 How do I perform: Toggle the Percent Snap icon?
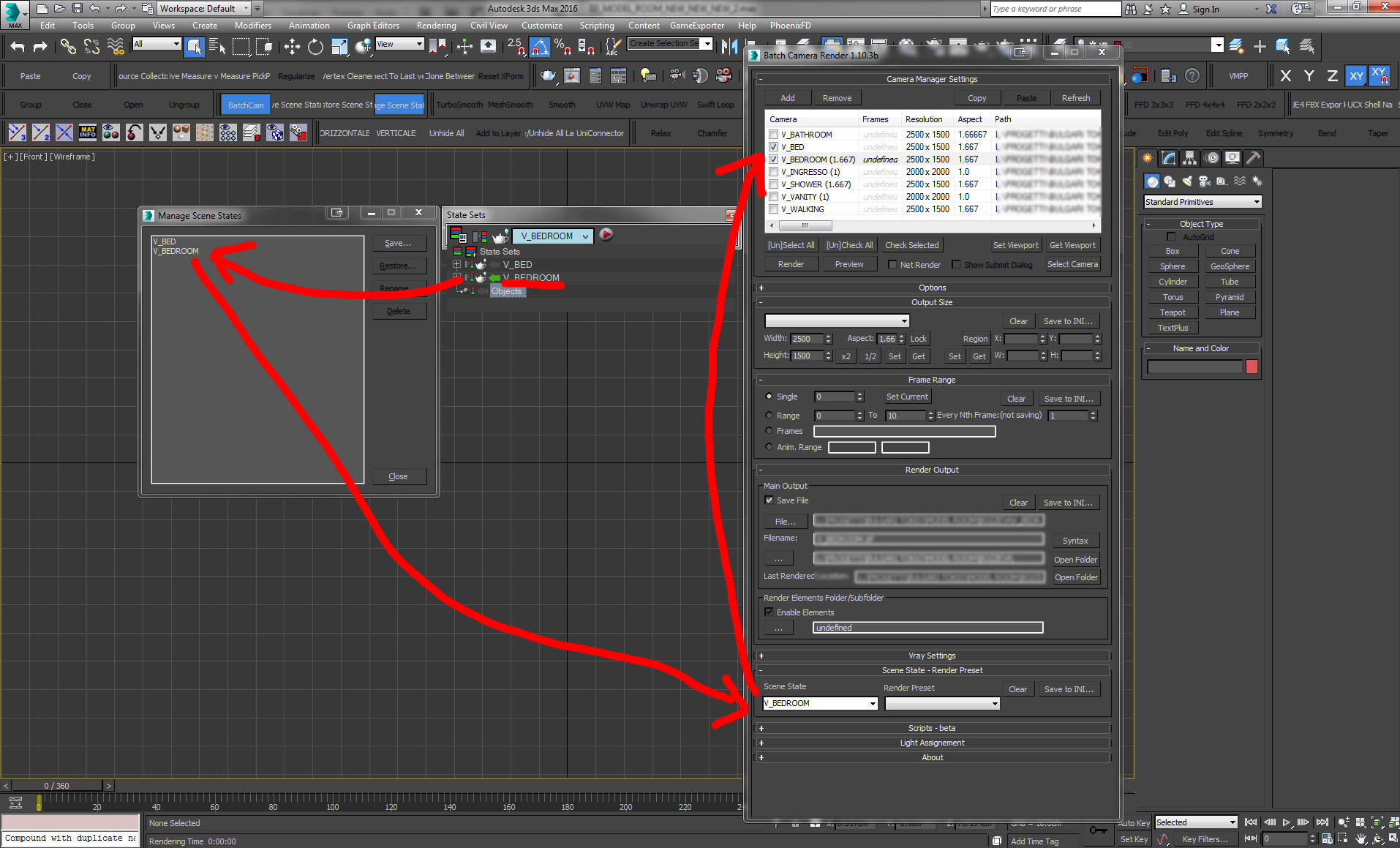[x=562, y=47]
